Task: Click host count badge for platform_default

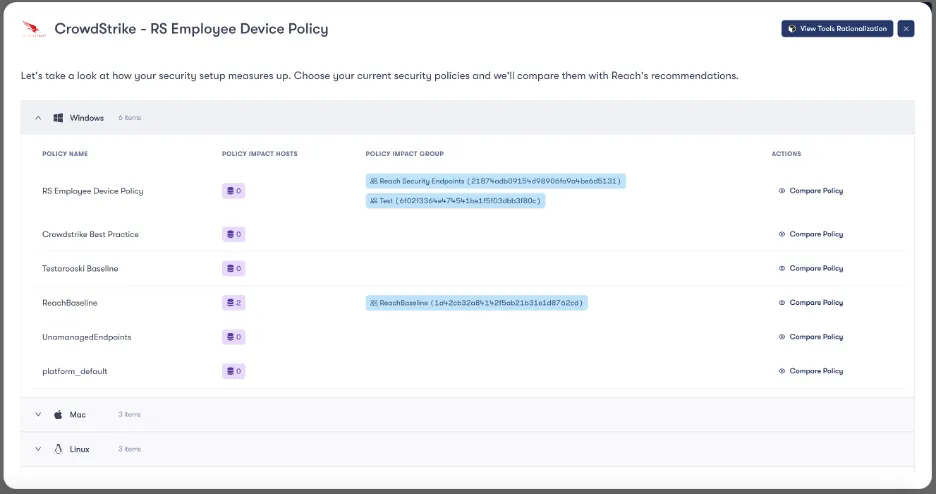Action: pyautogui.click(x=233, y=371)
